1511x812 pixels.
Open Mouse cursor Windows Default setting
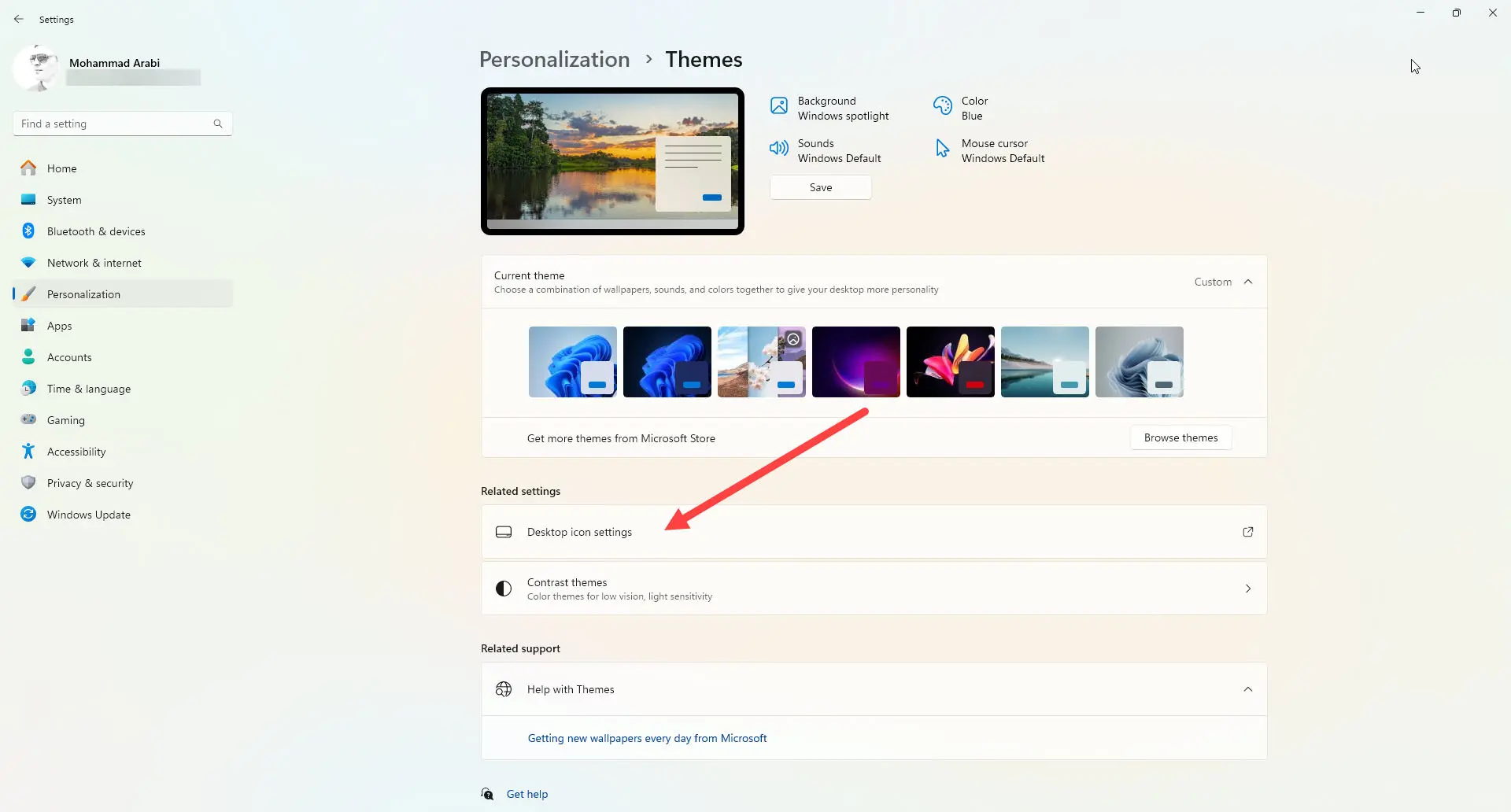(x=989, y=151)
